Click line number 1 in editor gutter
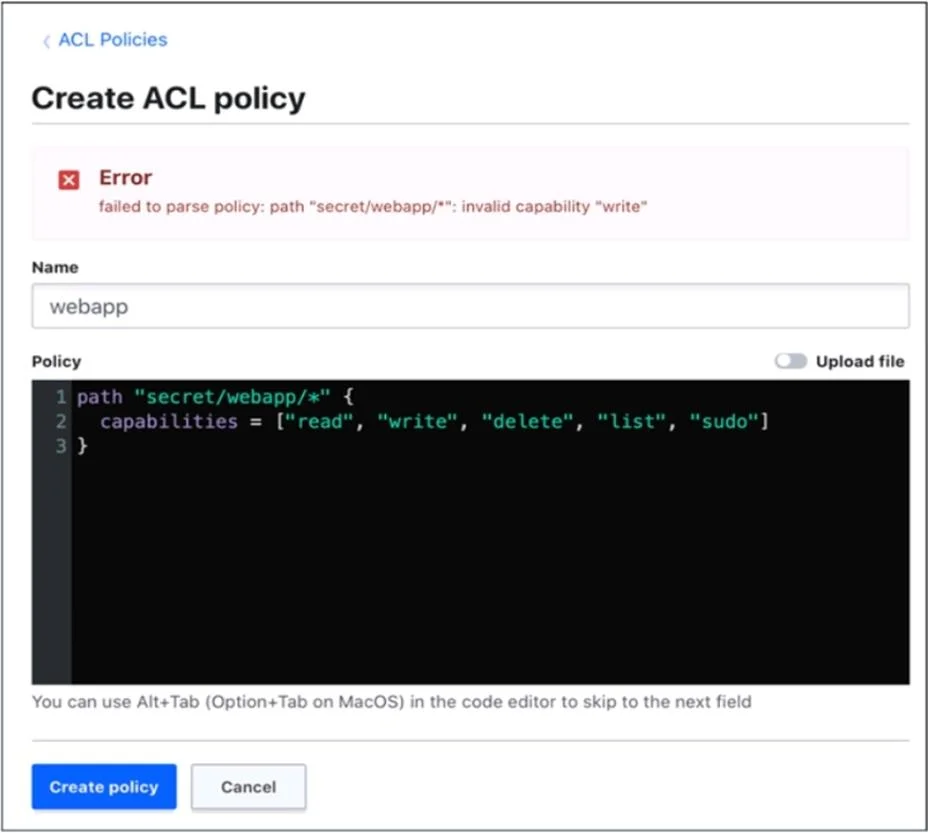The image size is (928, 833). pos(60,397)
